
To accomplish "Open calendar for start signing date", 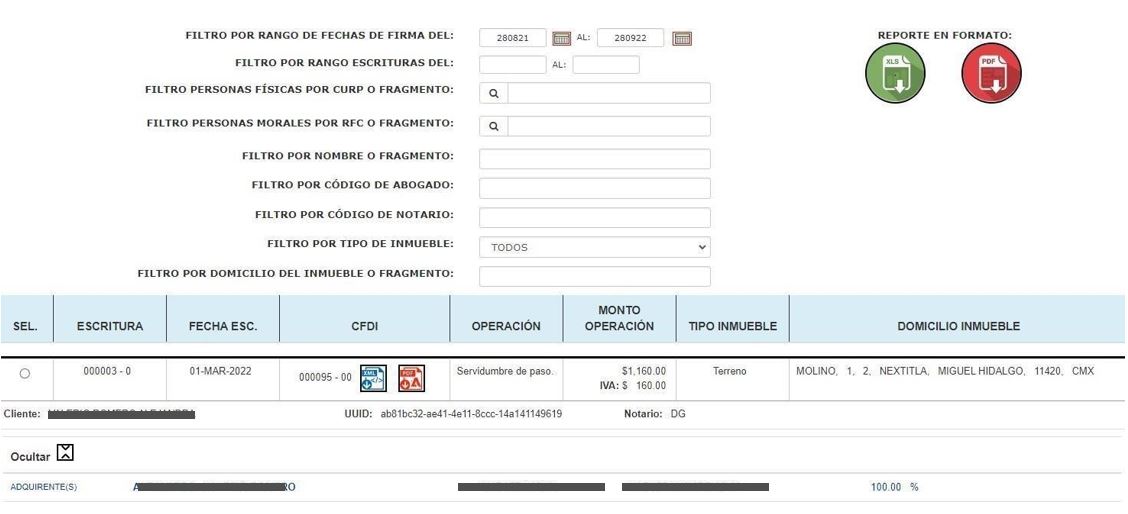I will click(x=561, y=38).
